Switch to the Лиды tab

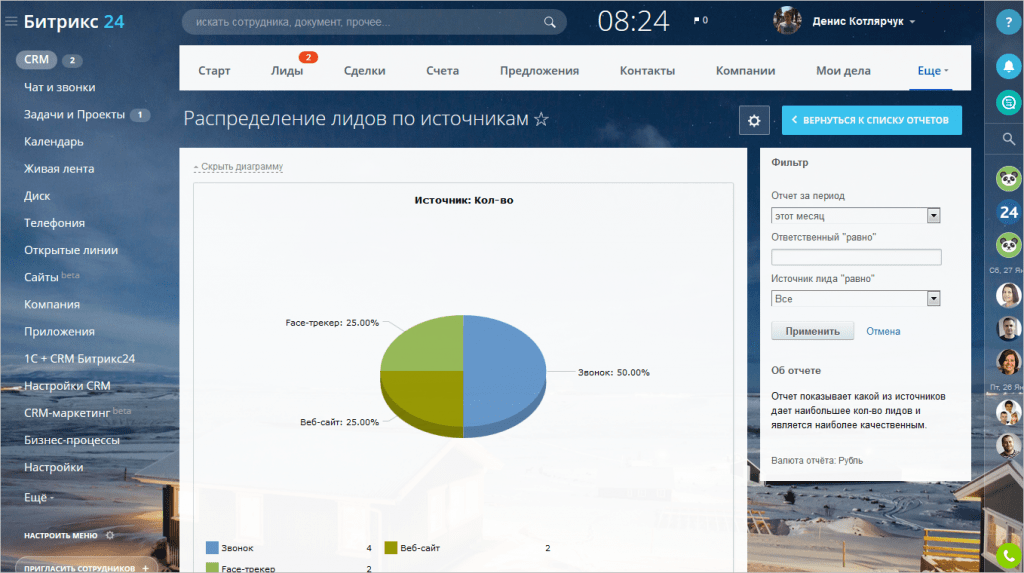(287, 71)
